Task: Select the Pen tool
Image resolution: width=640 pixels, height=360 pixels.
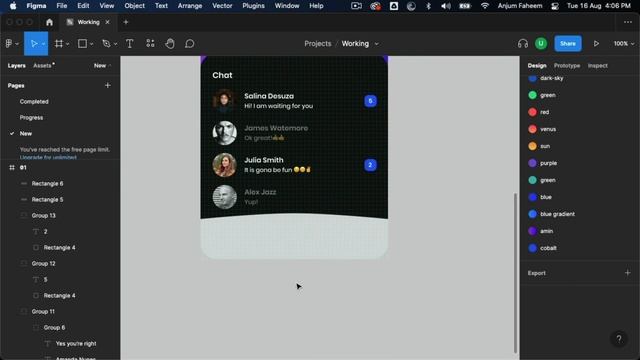Action: [x=106, y=44]
